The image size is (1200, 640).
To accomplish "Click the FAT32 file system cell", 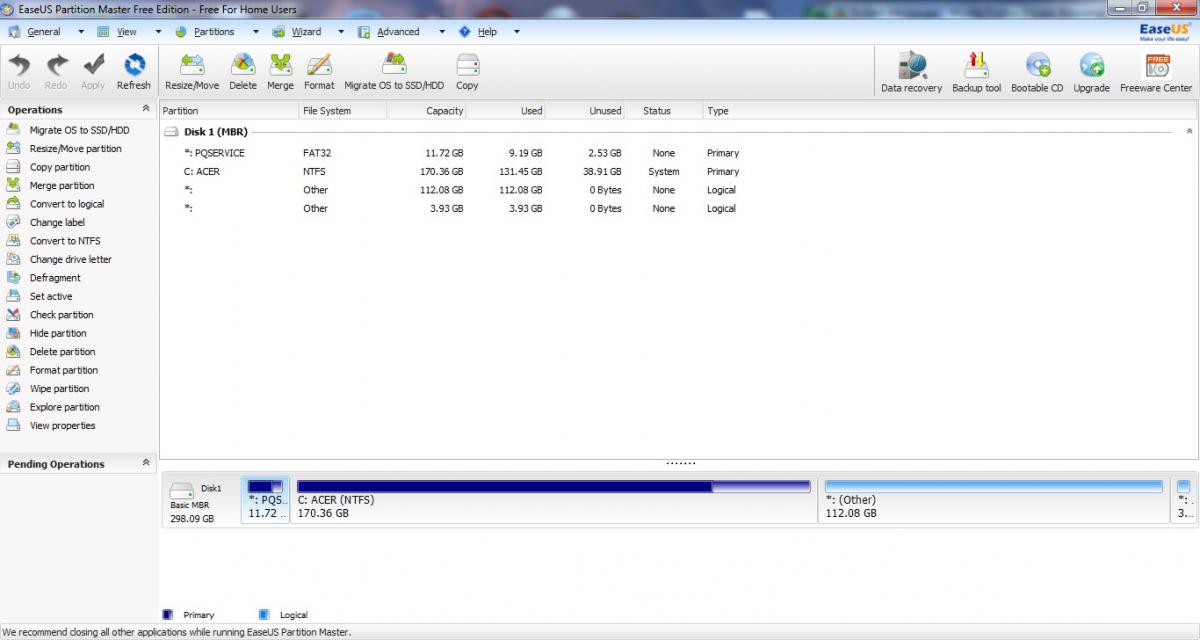I will [317, 153].
